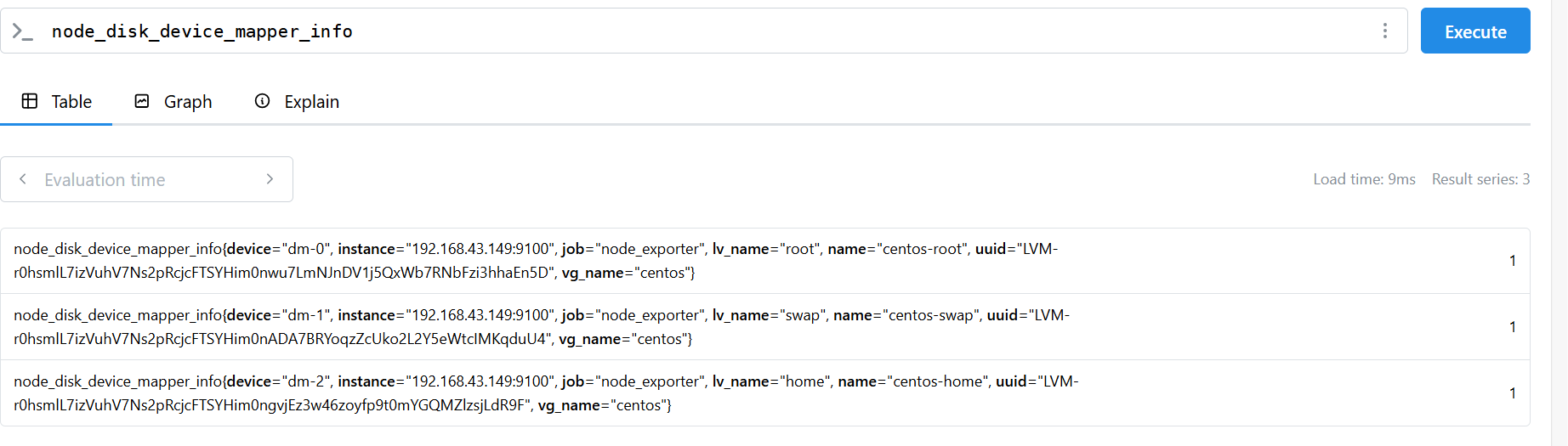1568x446 pixels.
Task: Click the value 1 in the dm-0 row
Action: (1512, 261)
